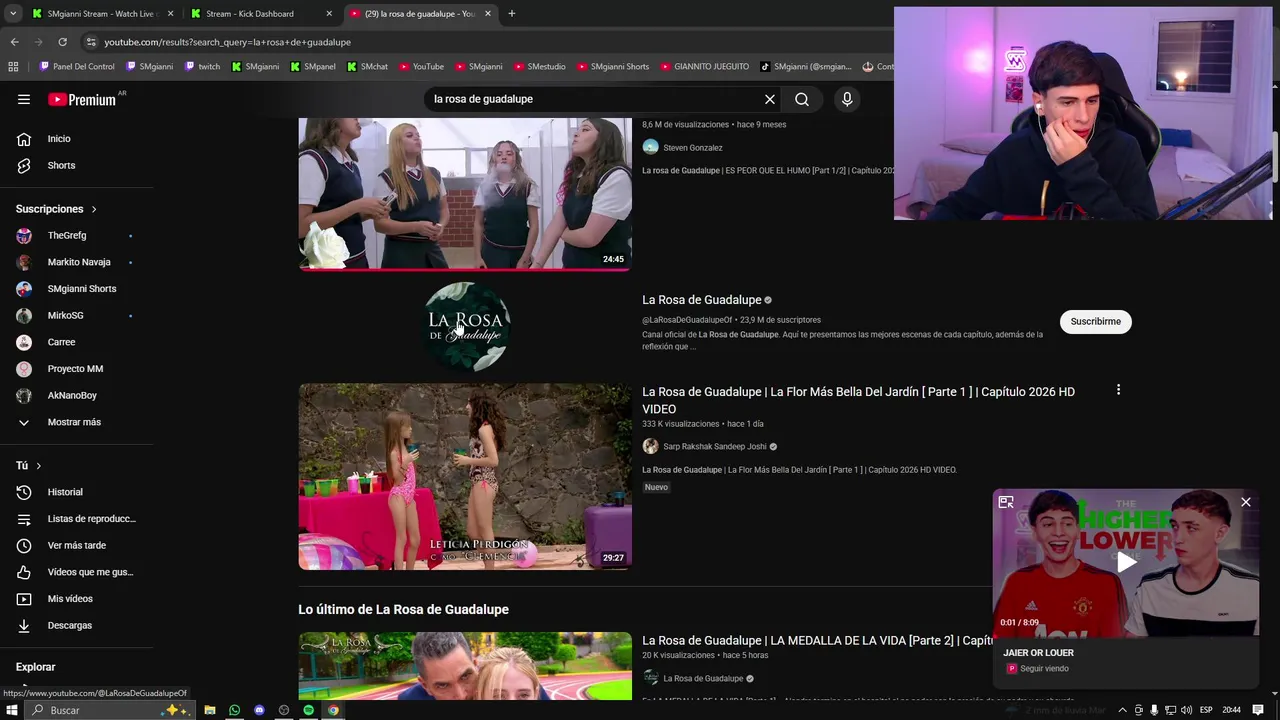1280x720 pixels.
Task: Open Discord from the taskbar
Action: click(259, 710)
